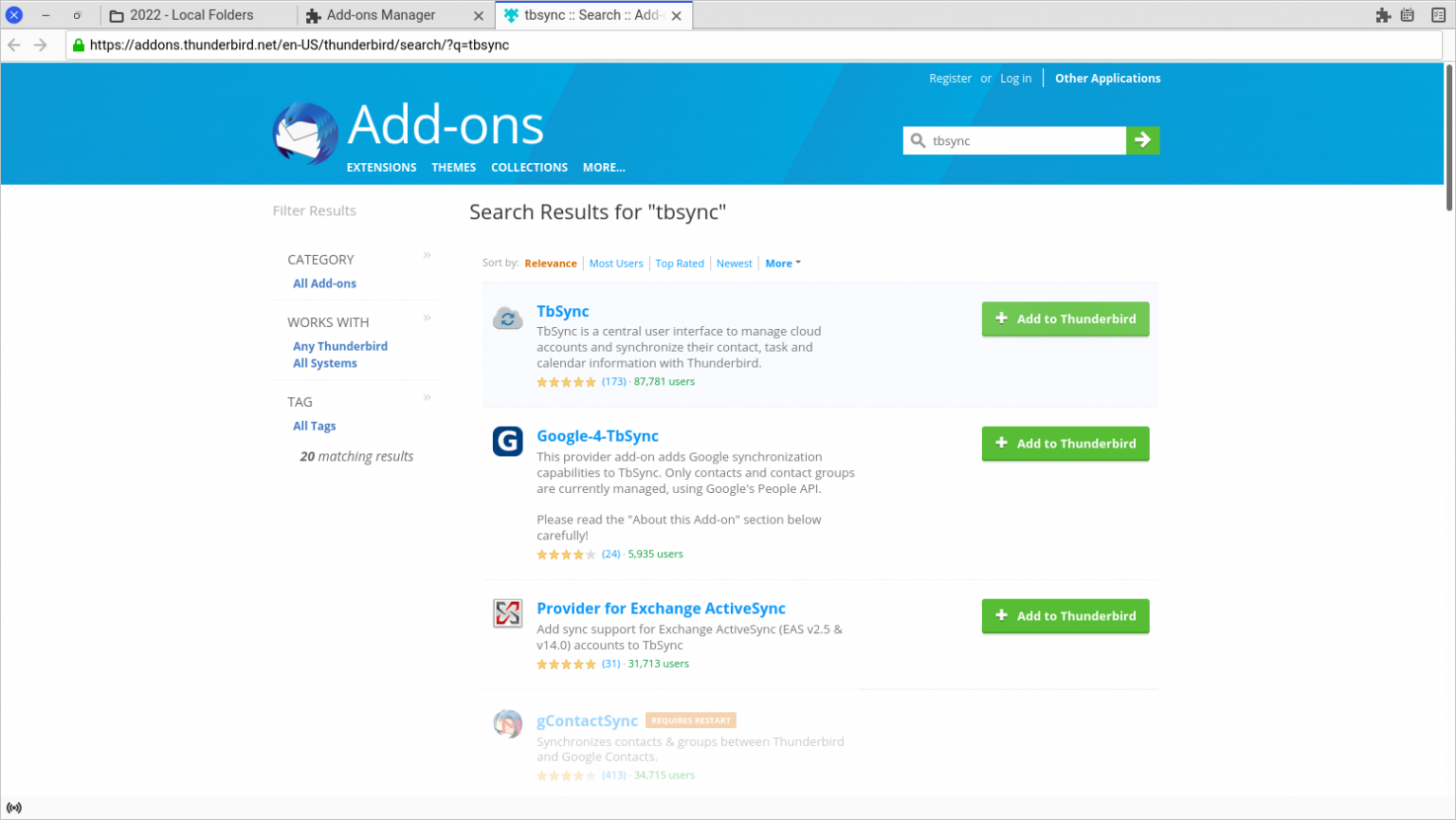Viewport: 1456px width, 820px height.
Task: Open Other Applications link
Action: (1107, 79)
